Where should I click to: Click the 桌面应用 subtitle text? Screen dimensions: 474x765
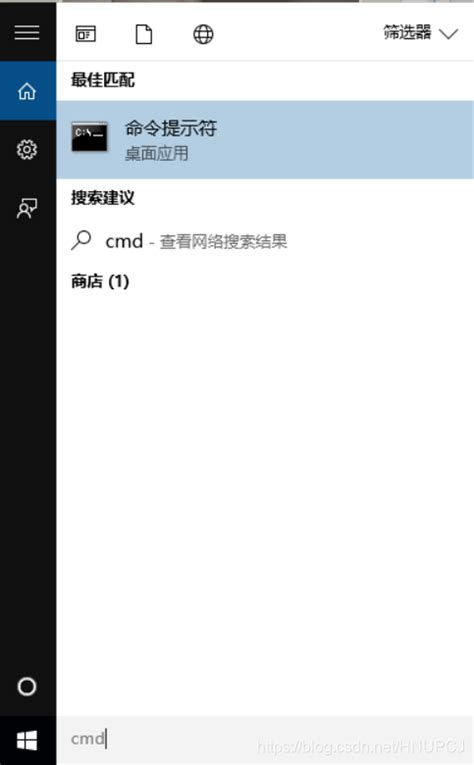tap(157, 154)
